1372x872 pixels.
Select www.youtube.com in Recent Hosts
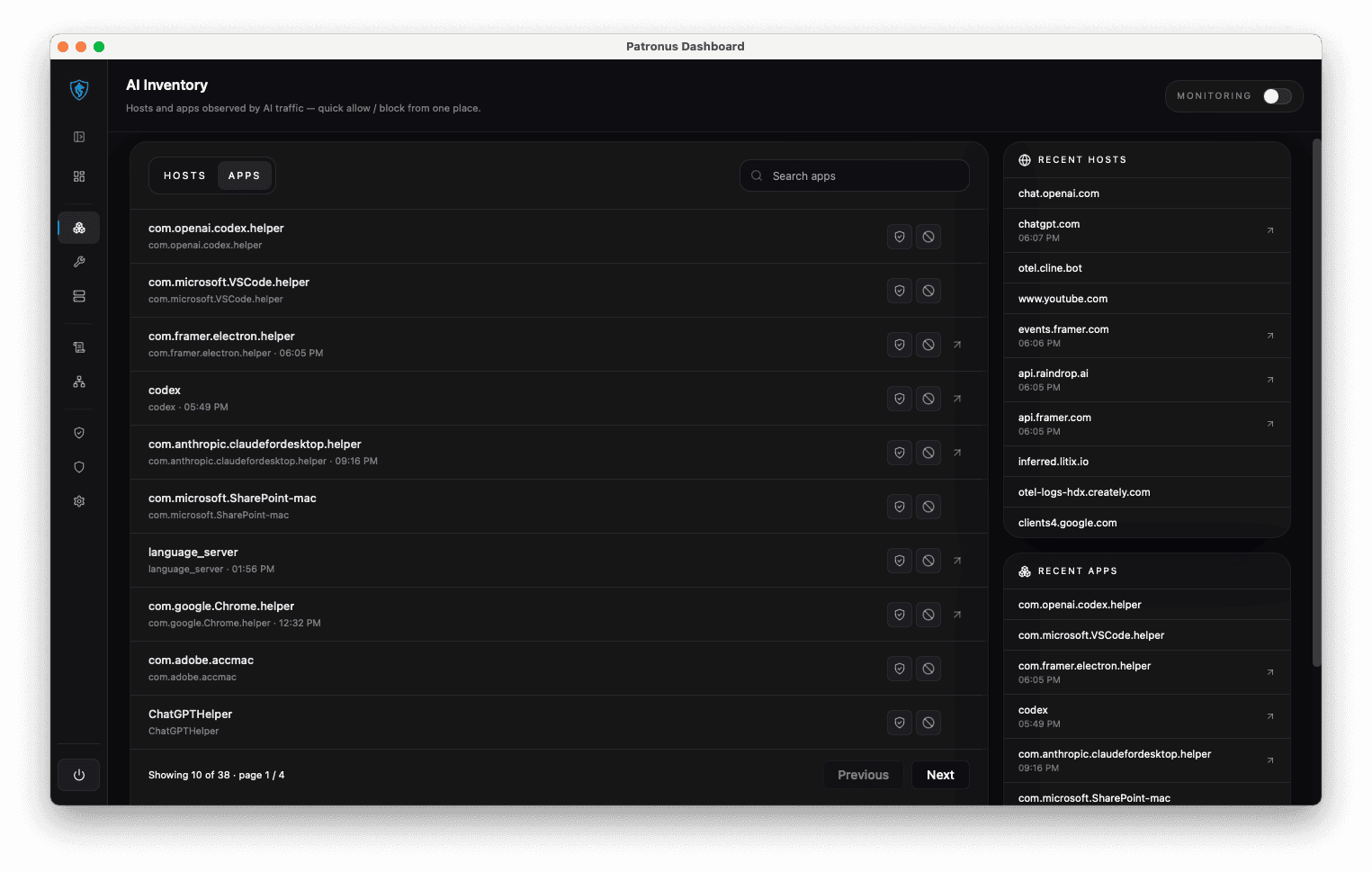[x=1147, y=299]
